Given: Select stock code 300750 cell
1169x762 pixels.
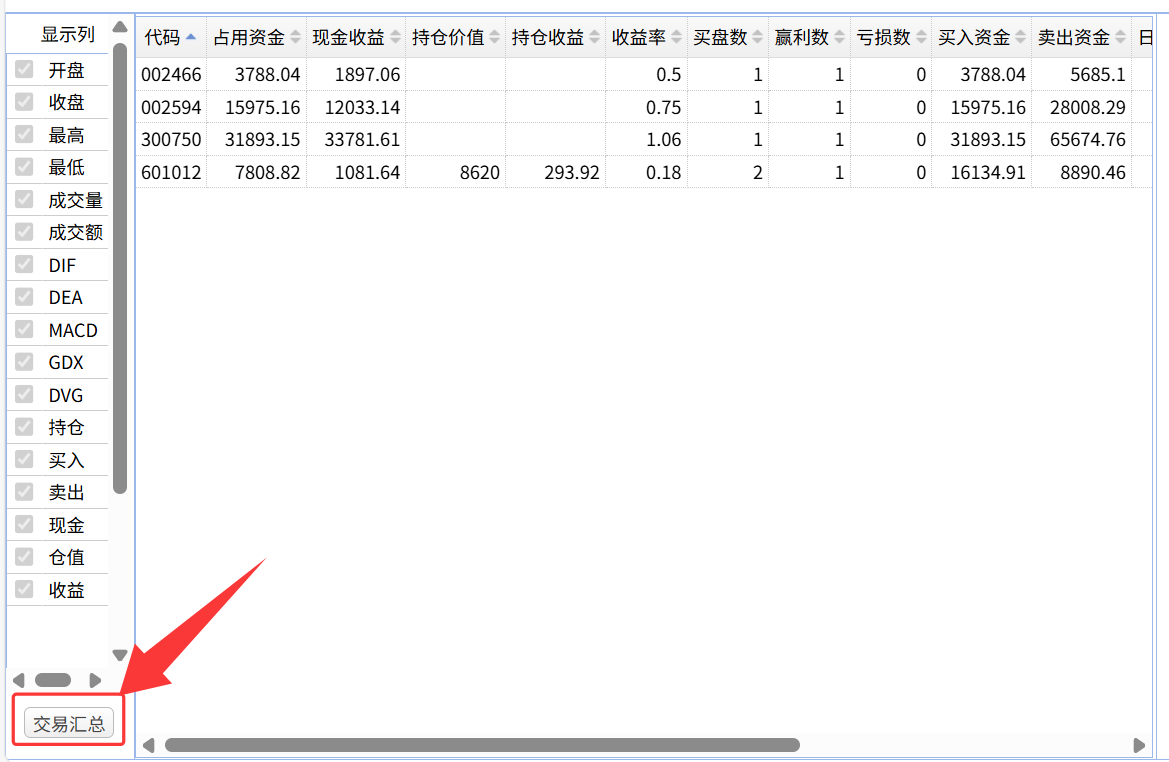Looking at the screenshot, I should coord(171,139).
